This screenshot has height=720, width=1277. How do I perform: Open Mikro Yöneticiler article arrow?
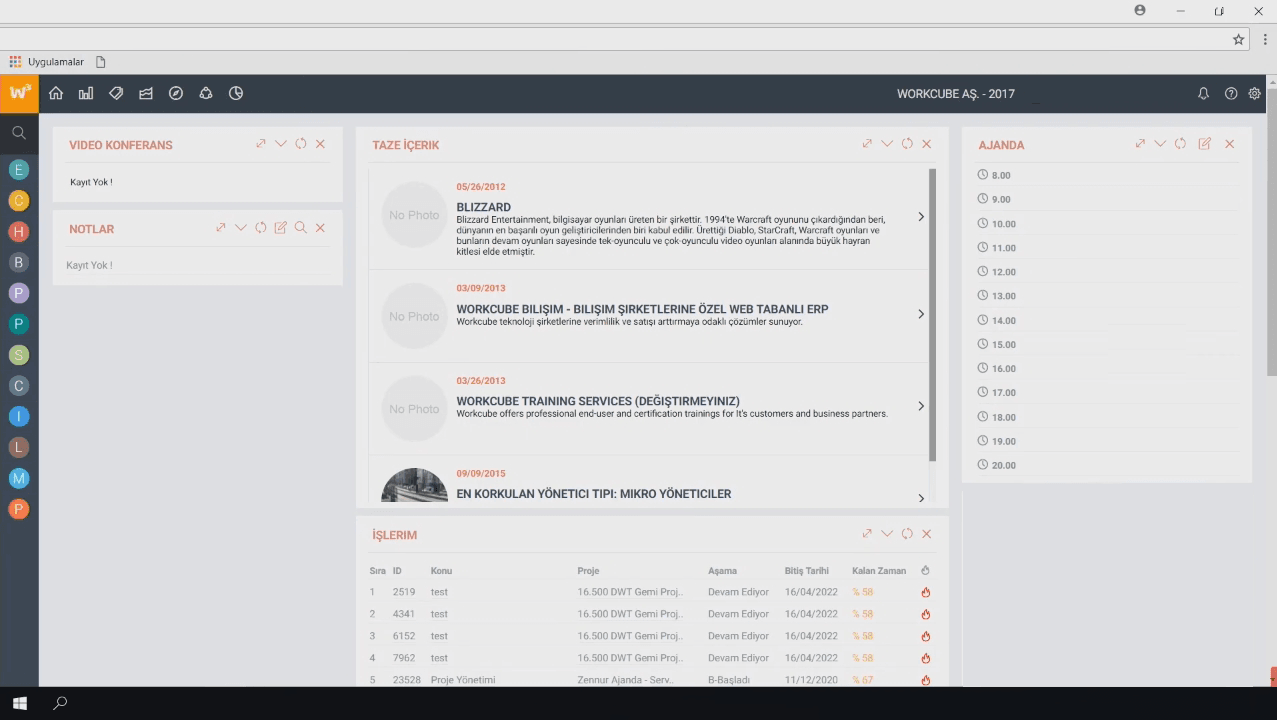click(921, 498)
